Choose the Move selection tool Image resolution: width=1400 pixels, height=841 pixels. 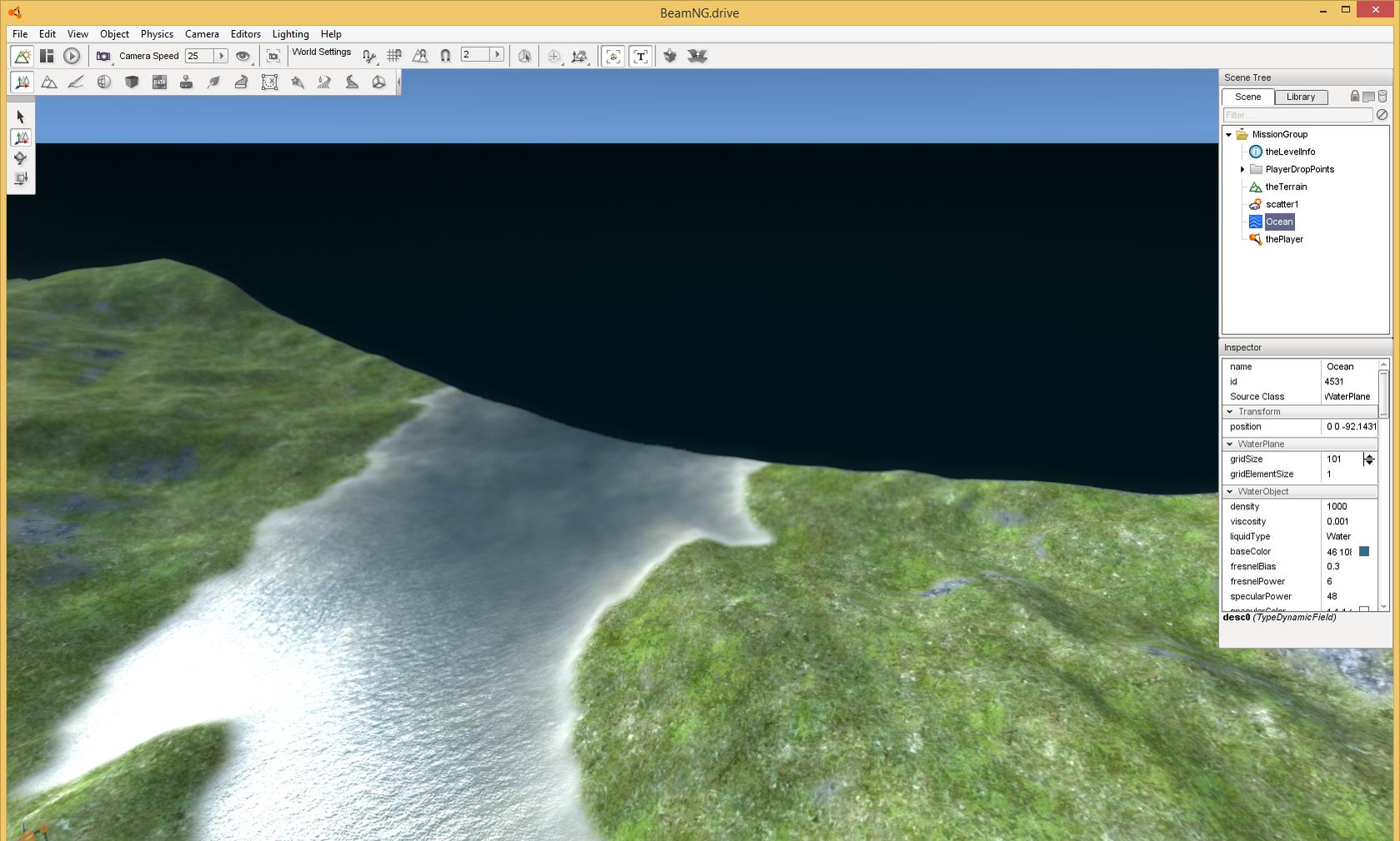(x=21, y=138)
